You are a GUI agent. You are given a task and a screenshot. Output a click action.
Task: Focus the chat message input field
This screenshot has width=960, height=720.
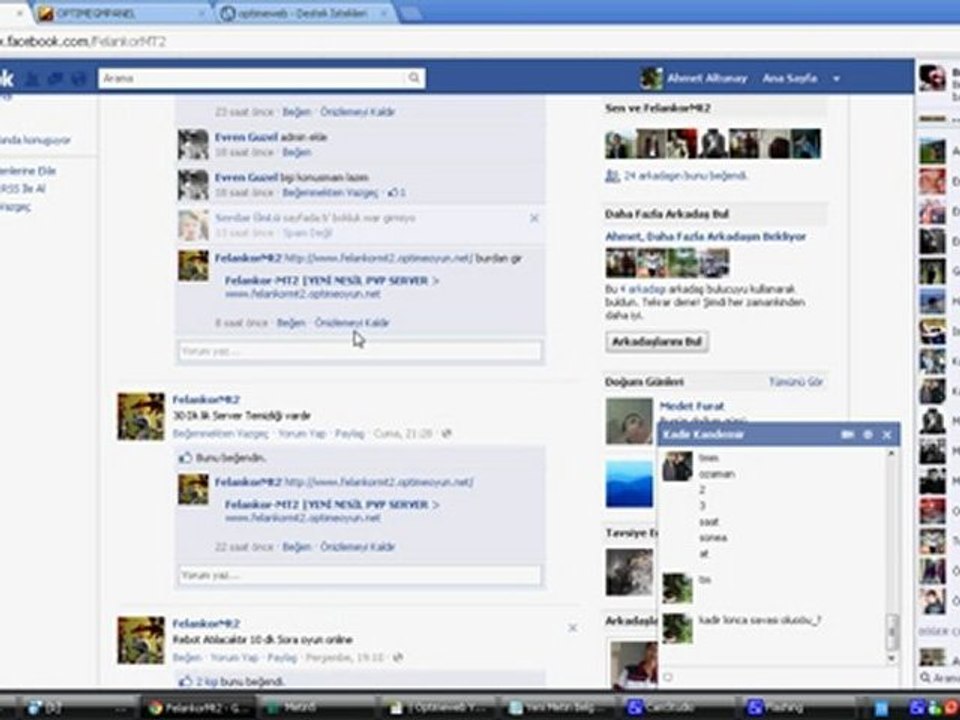pos(778,677)
